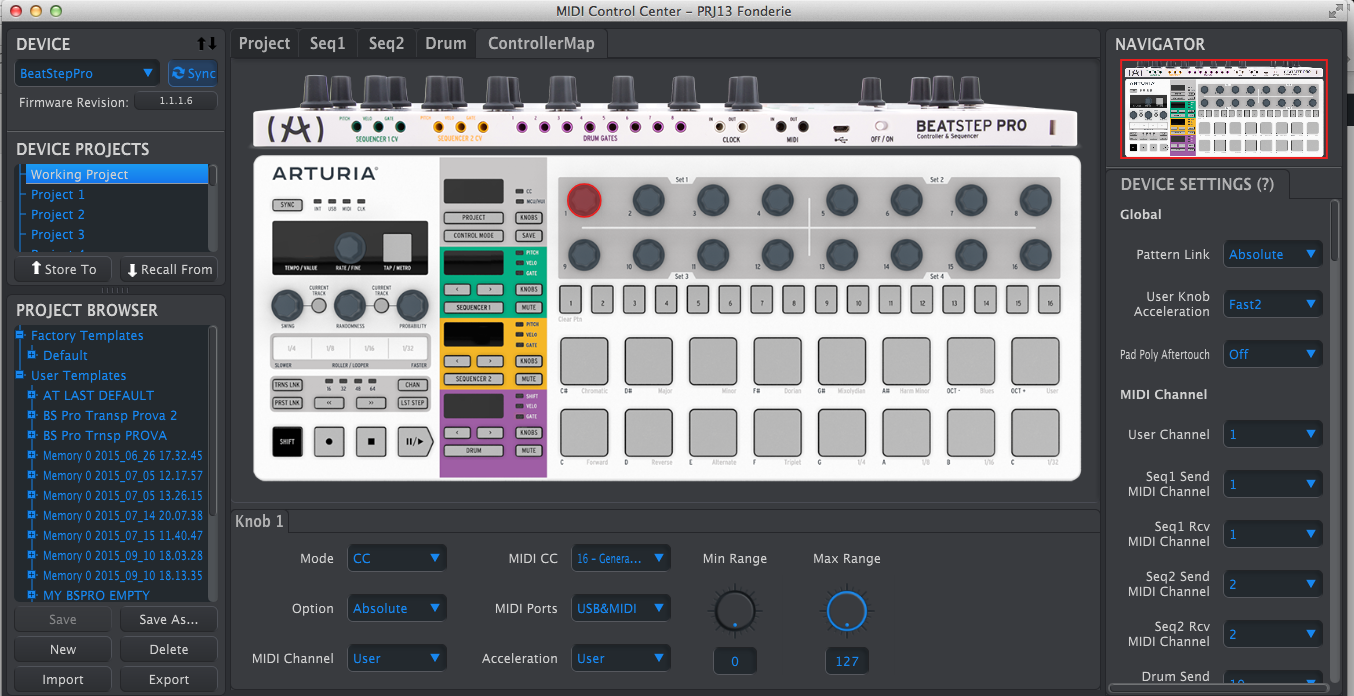Select knob 8 on the device
Viewport: 1354px width, 696px height.
[x=1034, y=199]
